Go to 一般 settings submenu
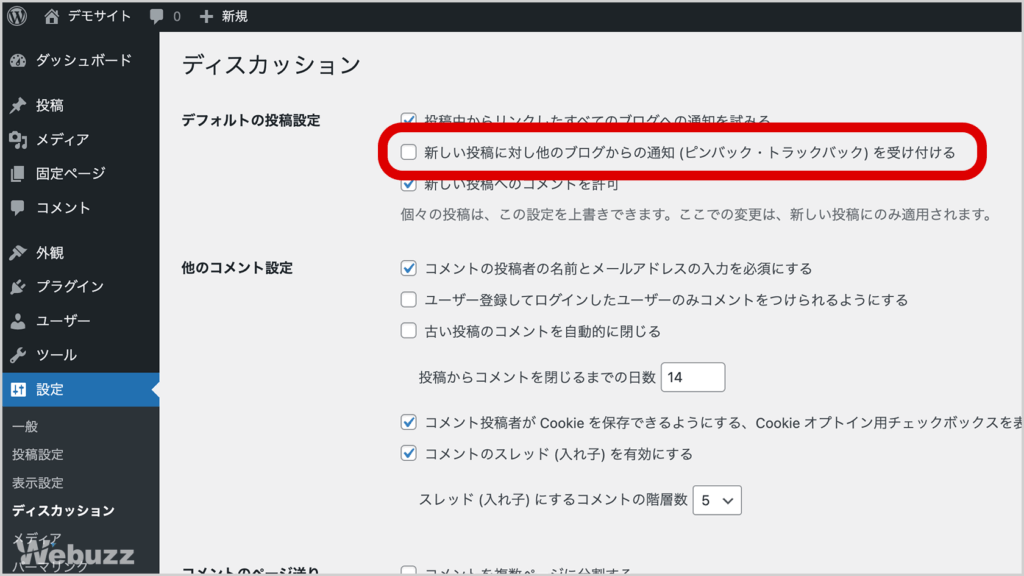The image size is (1024, 576). point(25,426)
